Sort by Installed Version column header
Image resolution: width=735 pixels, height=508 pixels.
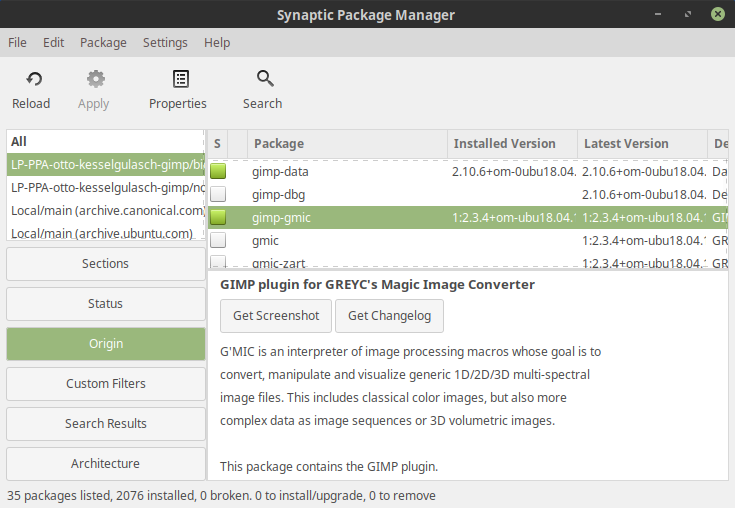[512, 144]
